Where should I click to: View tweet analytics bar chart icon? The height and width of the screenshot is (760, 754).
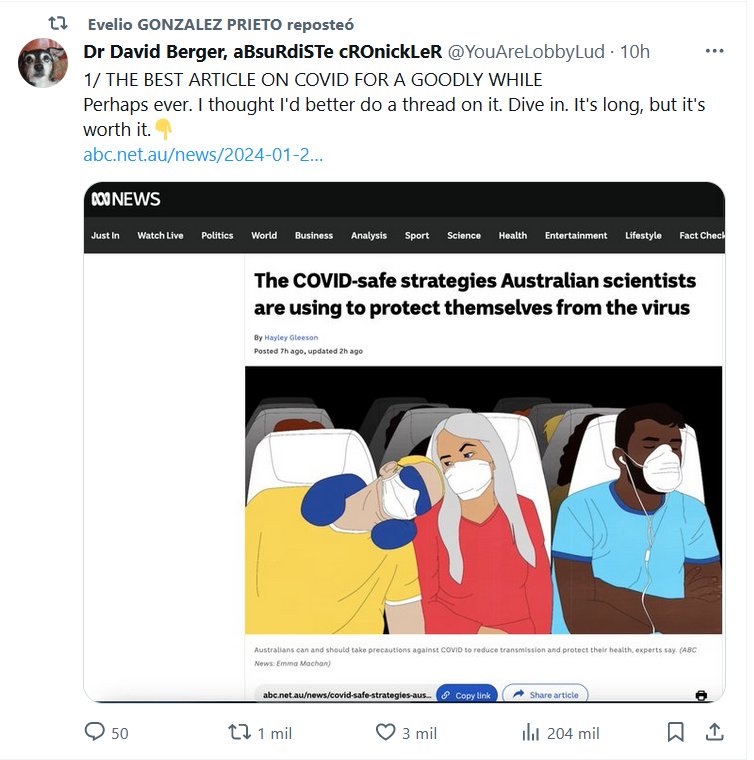click(x=531, y=733)
